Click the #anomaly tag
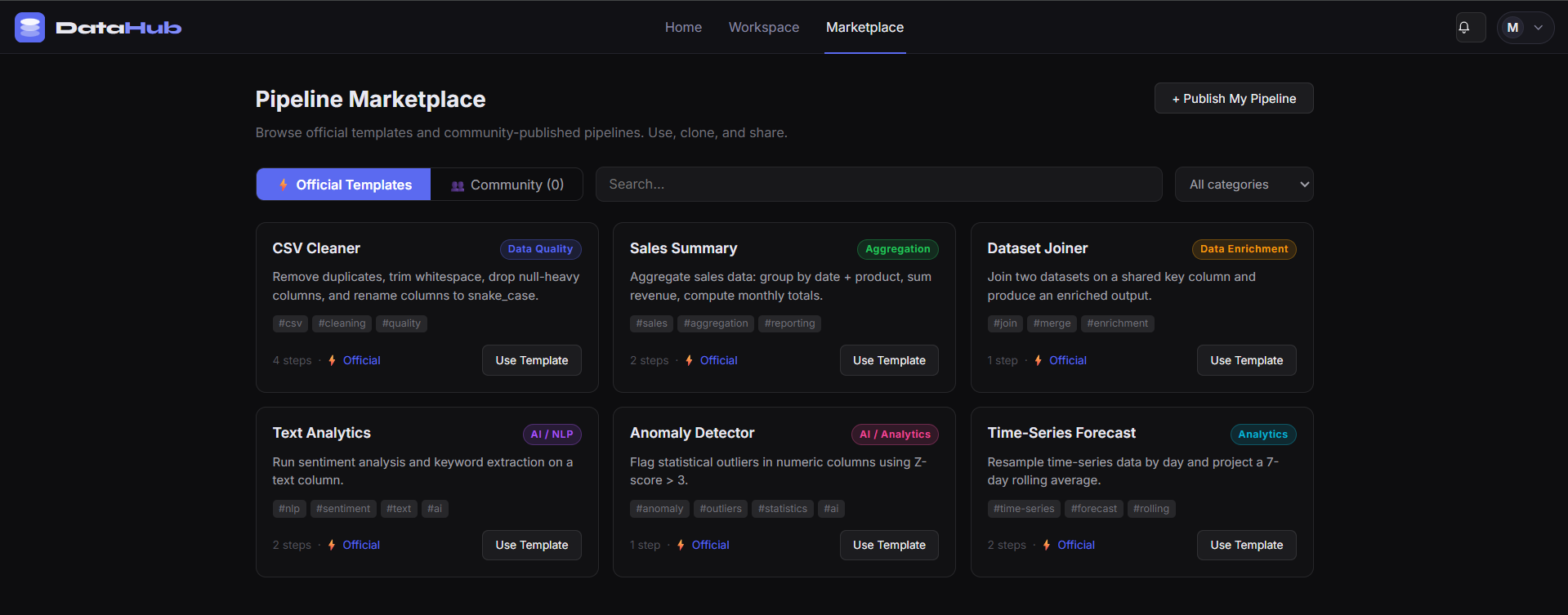The height and width of the screenshot is (615, 1568). pos(659,509)
